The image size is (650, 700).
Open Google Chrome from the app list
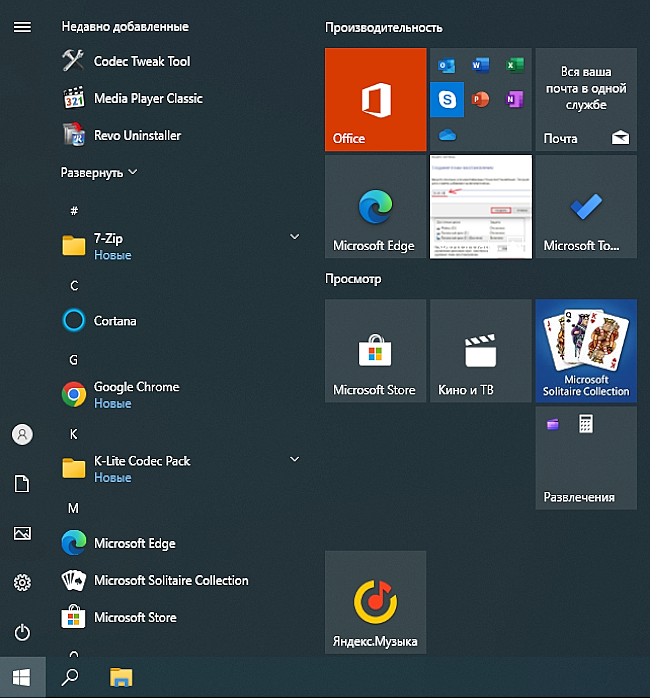pos(121,395)
